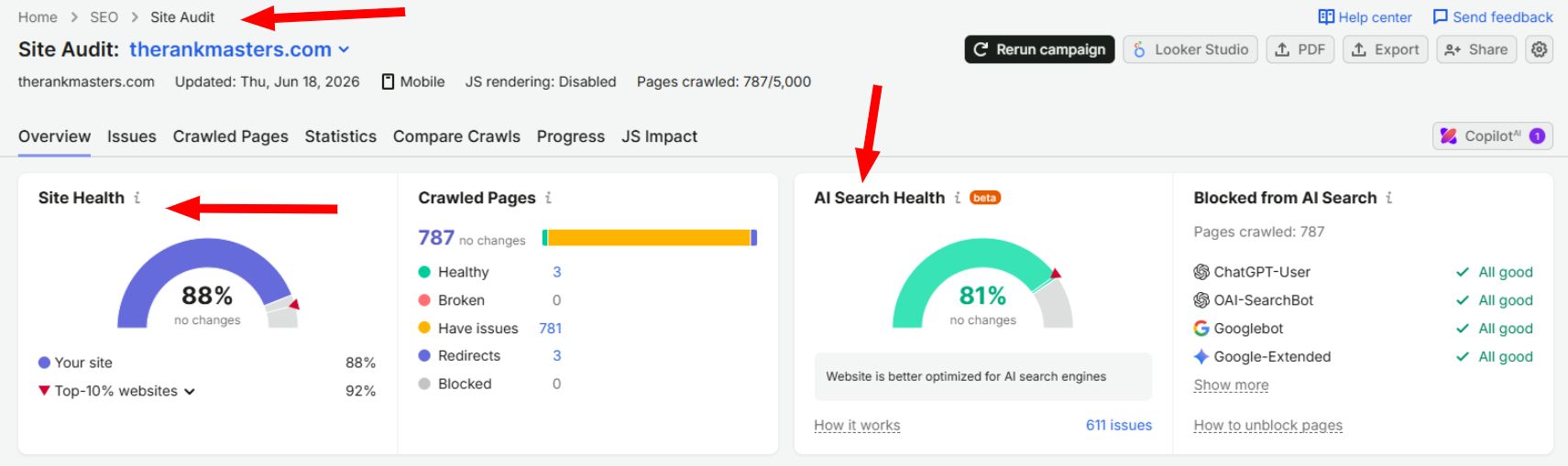This screenshot has width=1568, height=466.
Task: Click the SEO breadcrumb link
Action: point(104,16)
